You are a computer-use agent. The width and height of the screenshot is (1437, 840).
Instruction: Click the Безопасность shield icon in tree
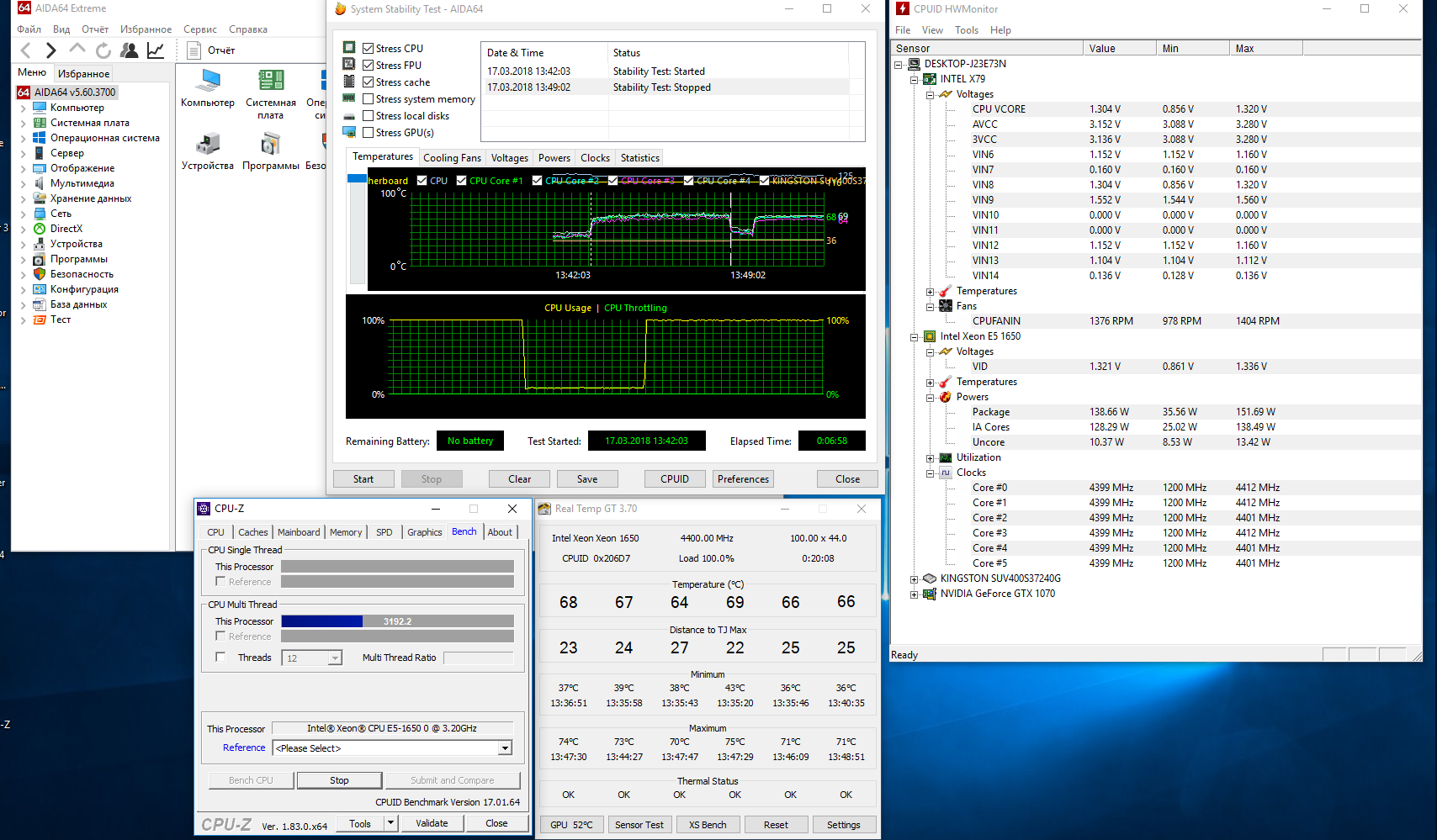tap(40, 274)
